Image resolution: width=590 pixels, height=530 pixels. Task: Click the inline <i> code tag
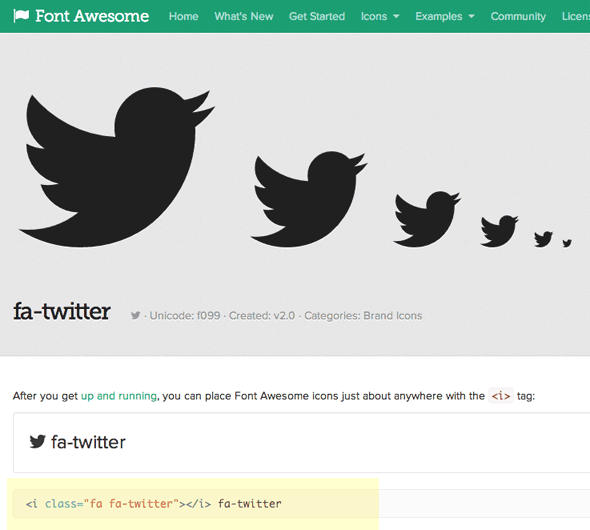click(501, 396)
